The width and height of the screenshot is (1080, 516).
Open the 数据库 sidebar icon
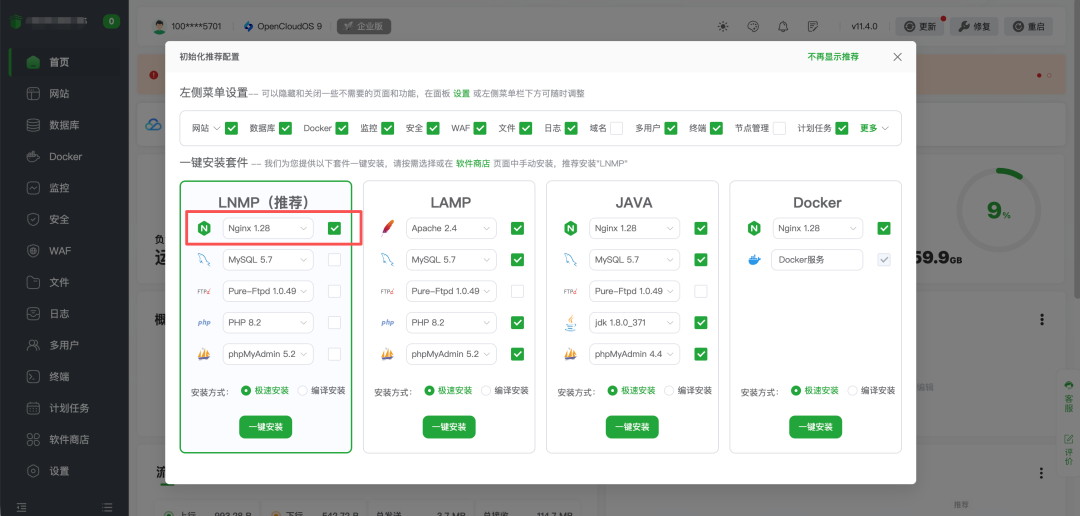[33, 125]
